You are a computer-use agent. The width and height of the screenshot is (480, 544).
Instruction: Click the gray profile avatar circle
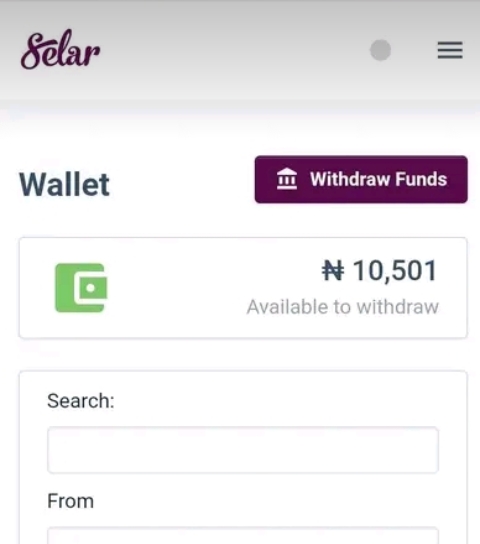click(x=380, y=50)
